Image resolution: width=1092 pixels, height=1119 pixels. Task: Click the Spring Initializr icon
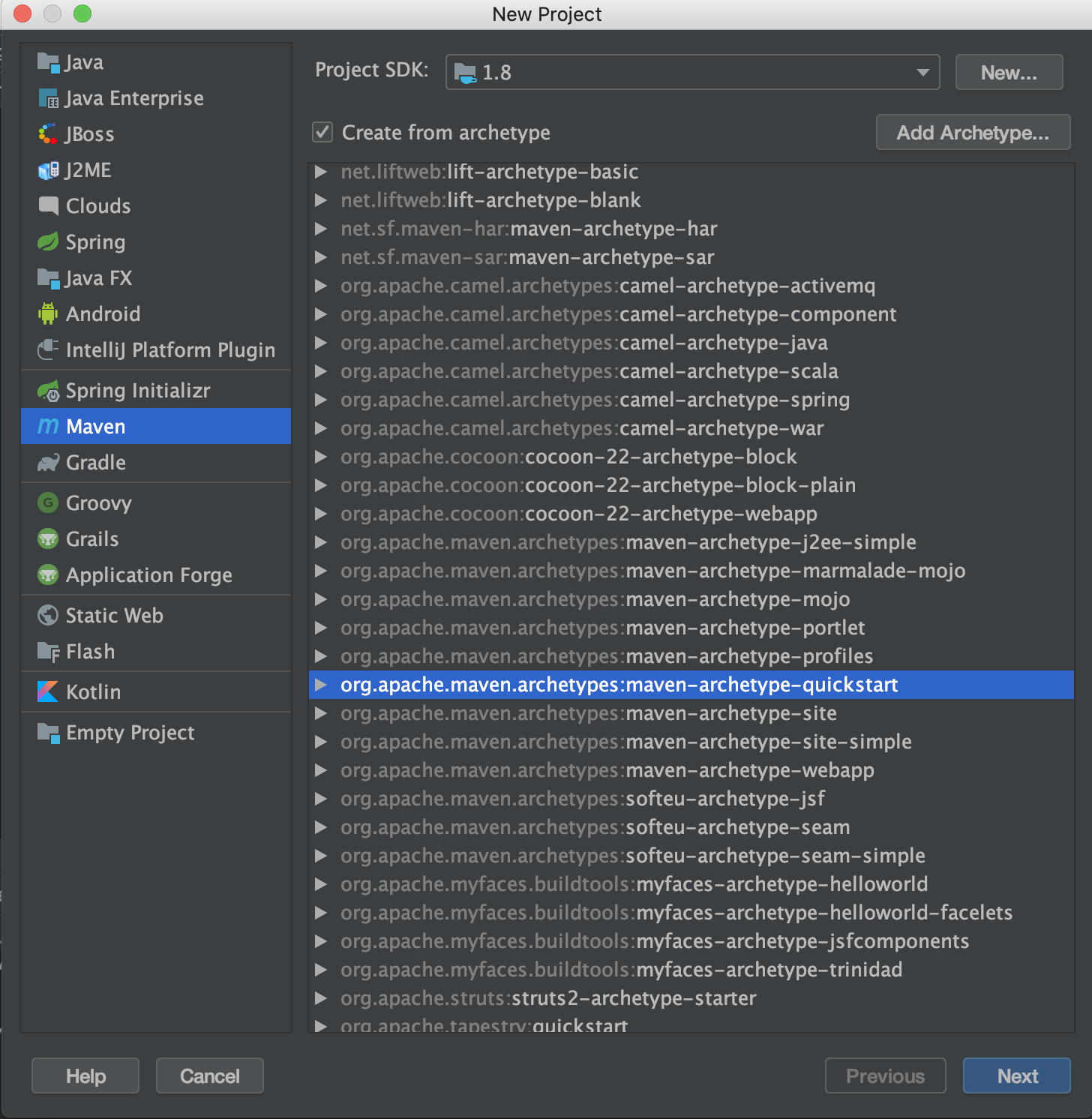[x=48, y=391]
